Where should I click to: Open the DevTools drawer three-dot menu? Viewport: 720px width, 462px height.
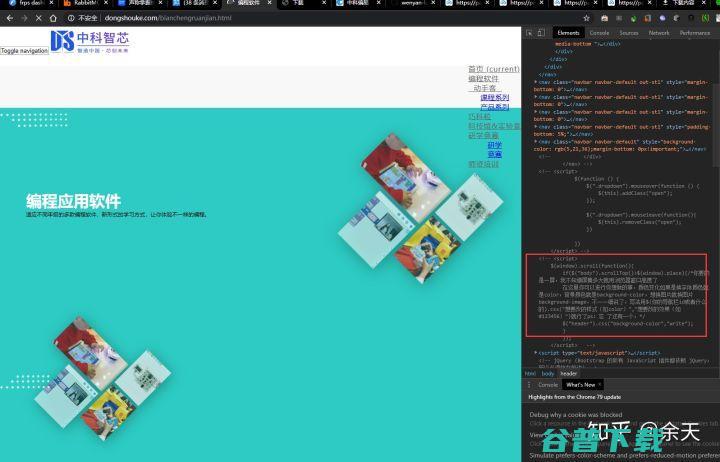click(x=529, y=385)
